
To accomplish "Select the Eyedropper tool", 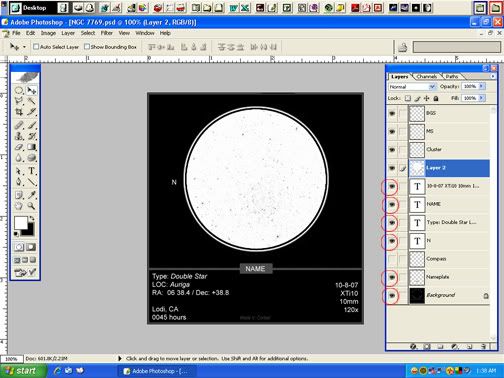I will (x=32, y=195).
